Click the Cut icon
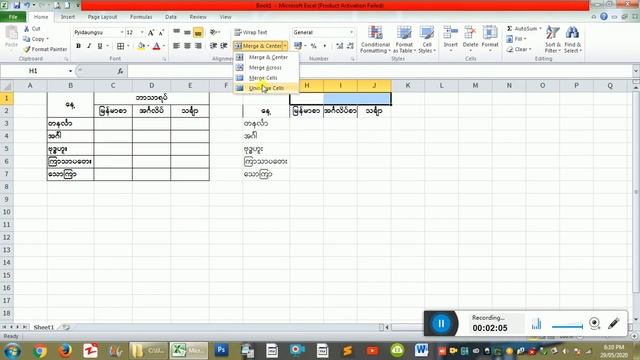The image size is (640, 360). point(27,29)
